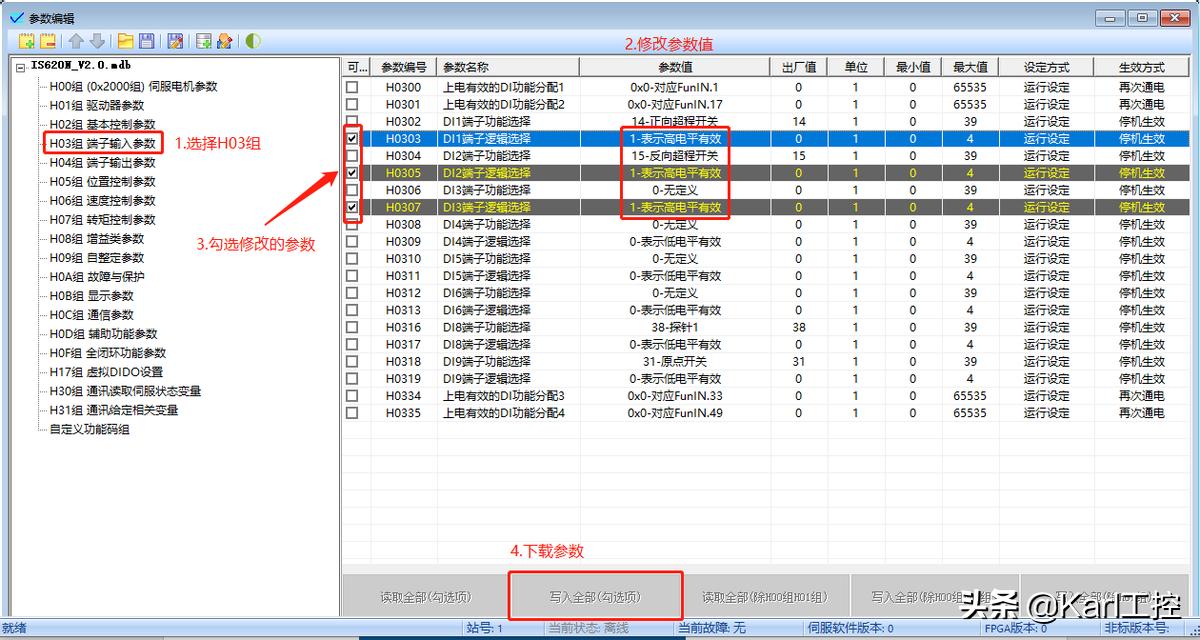Edit the H0302 value 14-正向超程开关
The width and height of the screenshot is (1200, 640).
click(x=675, y=121)
